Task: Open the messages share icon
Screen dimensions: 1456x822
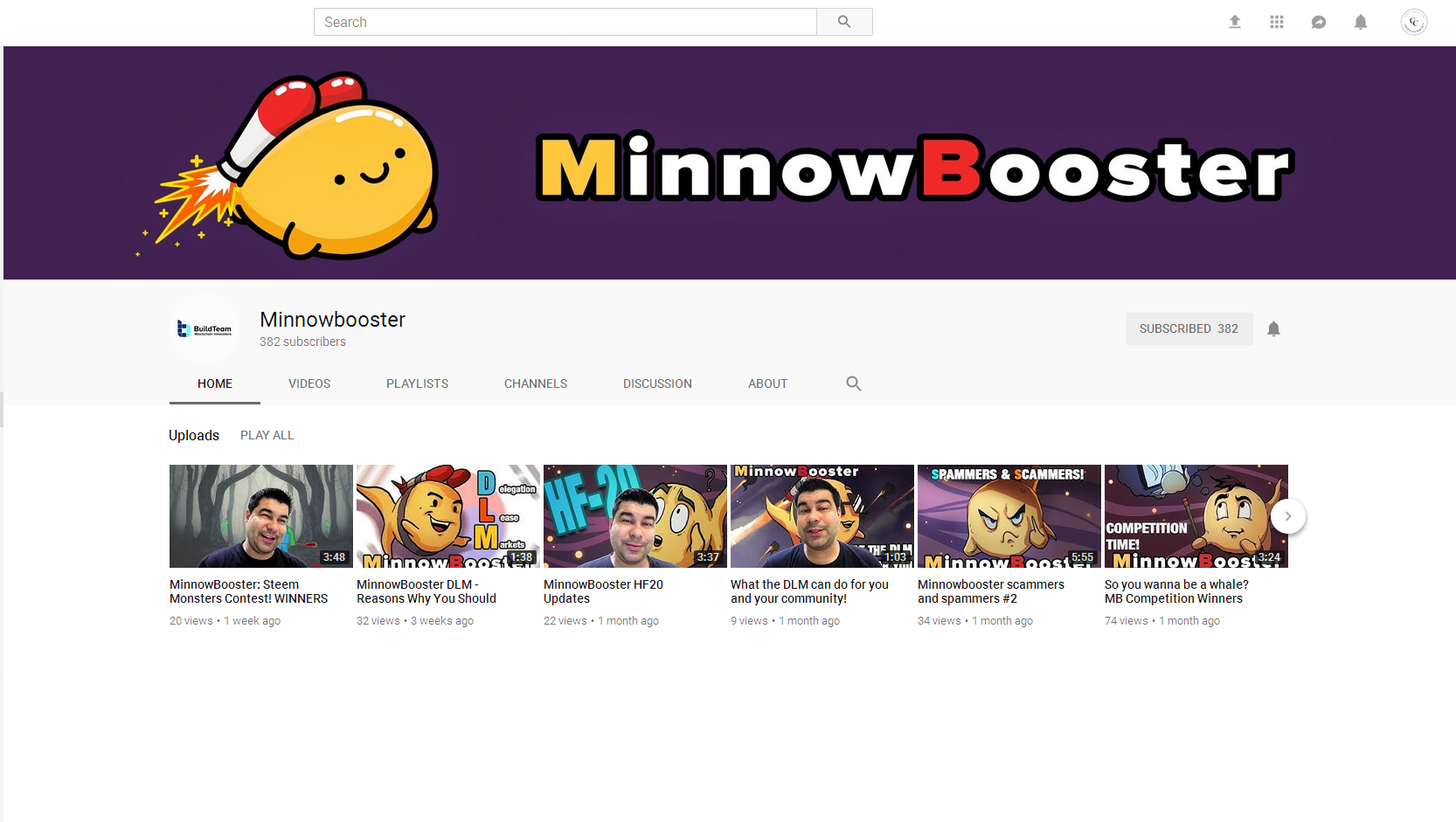Action: coord(1319,22)
